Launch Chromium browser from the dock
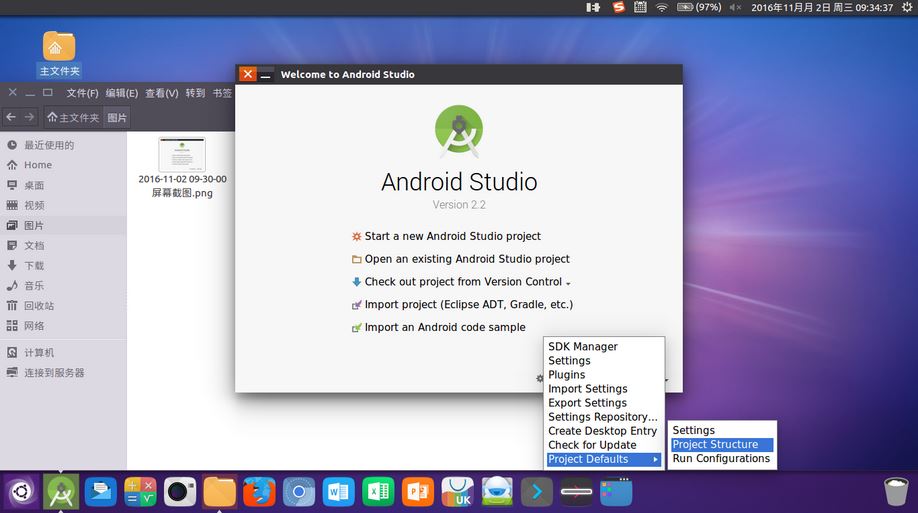The width and height of the screenshot is (918, 513). (x=299, y=492)
